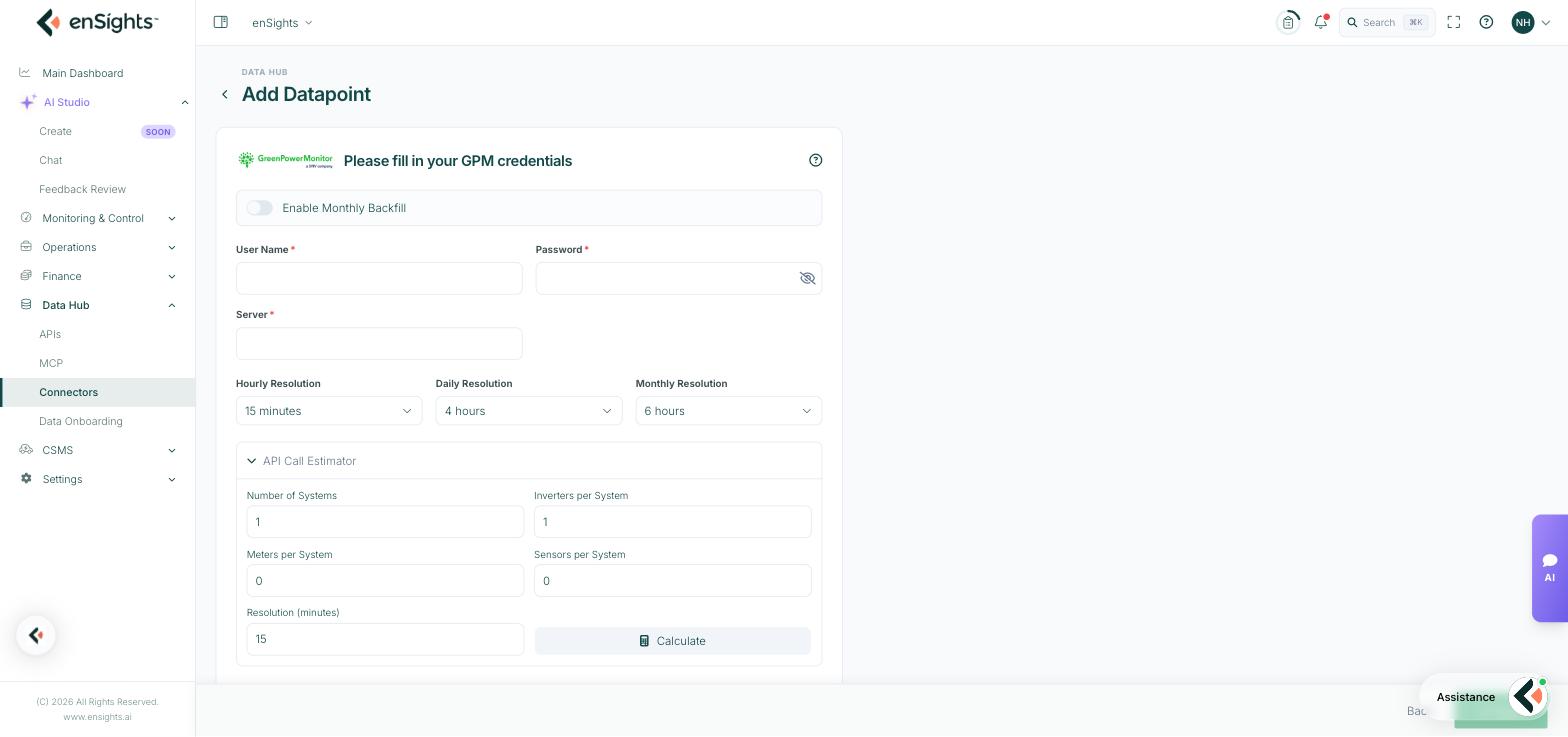Go back with the arrow beside Add Datapoint
This screenshot has height=737, width=1568.
pyautogui.click(x=225, y=94)
